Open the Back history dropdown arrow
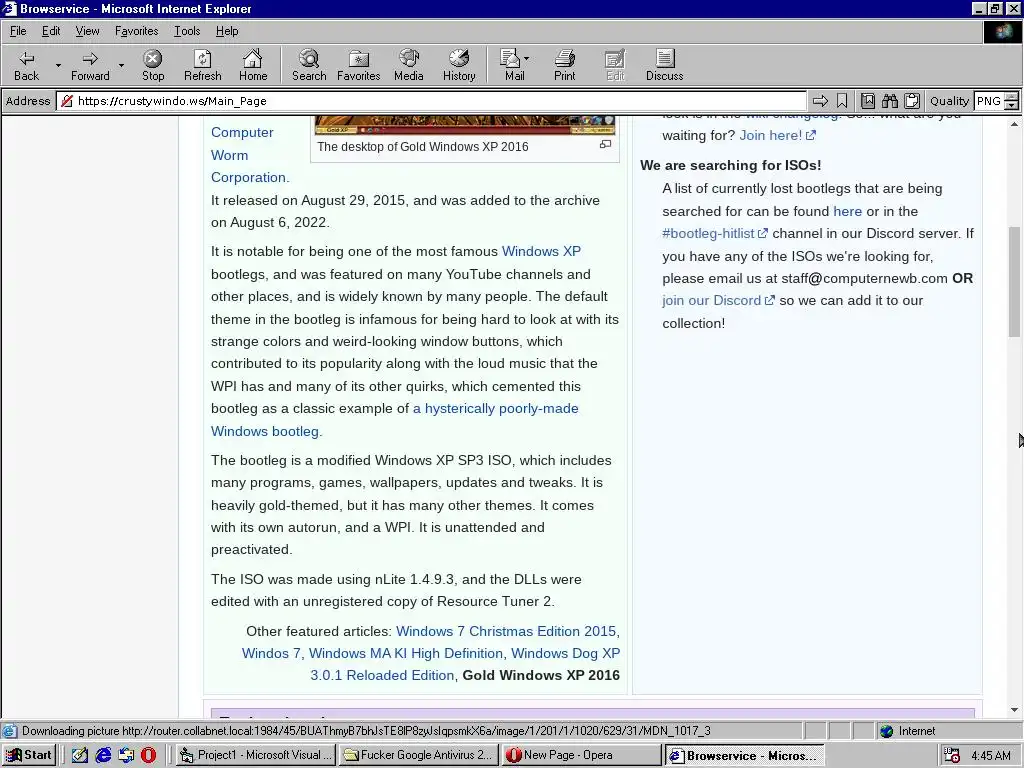This screenshot has width=1024, height=768. (x=58, y=65)
